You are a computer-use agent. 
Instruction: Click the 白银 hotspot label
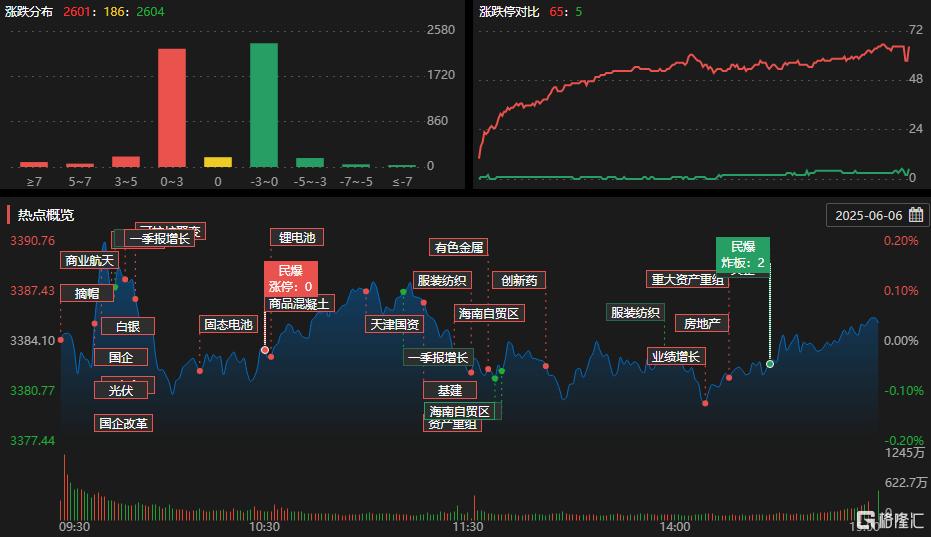pos(128,326)
